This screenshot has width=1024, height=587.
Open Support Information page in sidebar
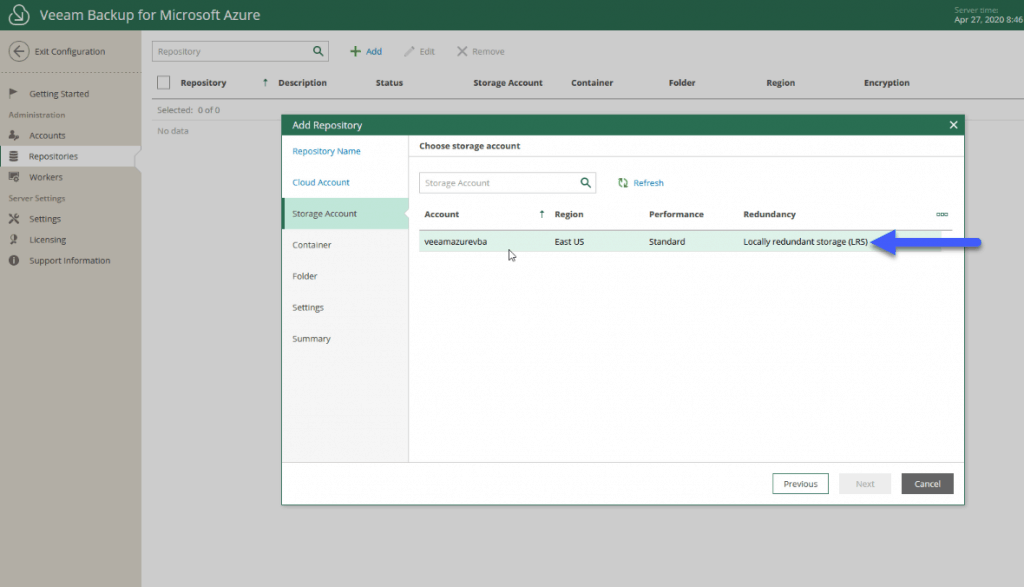coord(71,261)
